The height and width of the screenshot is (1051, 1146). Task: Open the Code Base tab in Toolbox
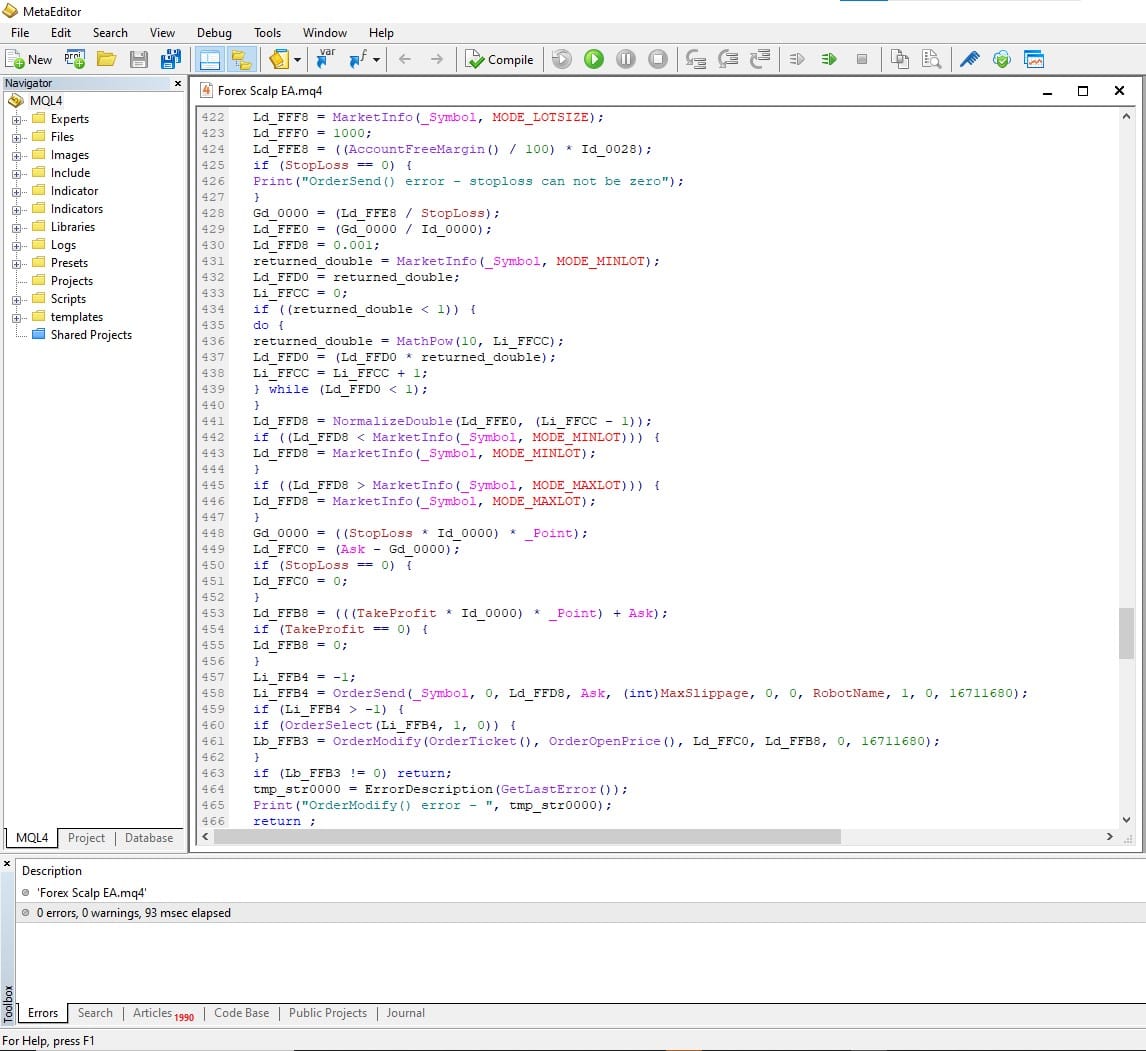[241, 1013]
